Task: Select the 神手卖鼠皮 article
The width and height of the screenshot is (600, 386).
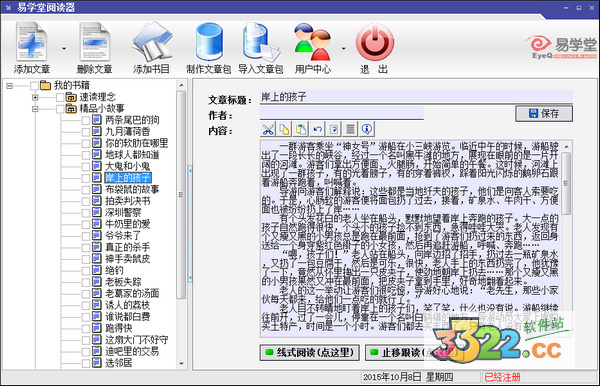Action: pos(128,259)
